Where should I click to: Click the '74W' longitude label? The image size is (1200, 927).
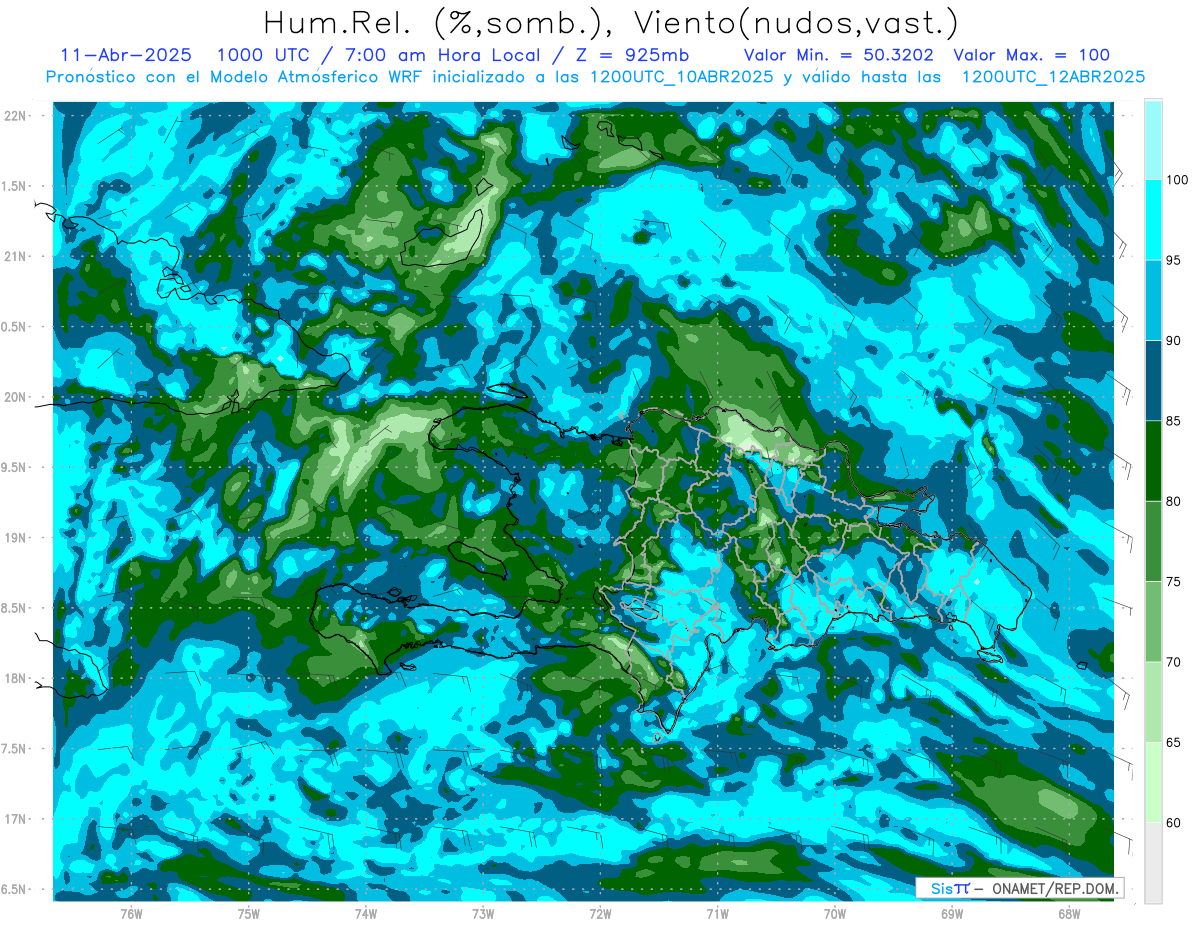tap(365, 913)
